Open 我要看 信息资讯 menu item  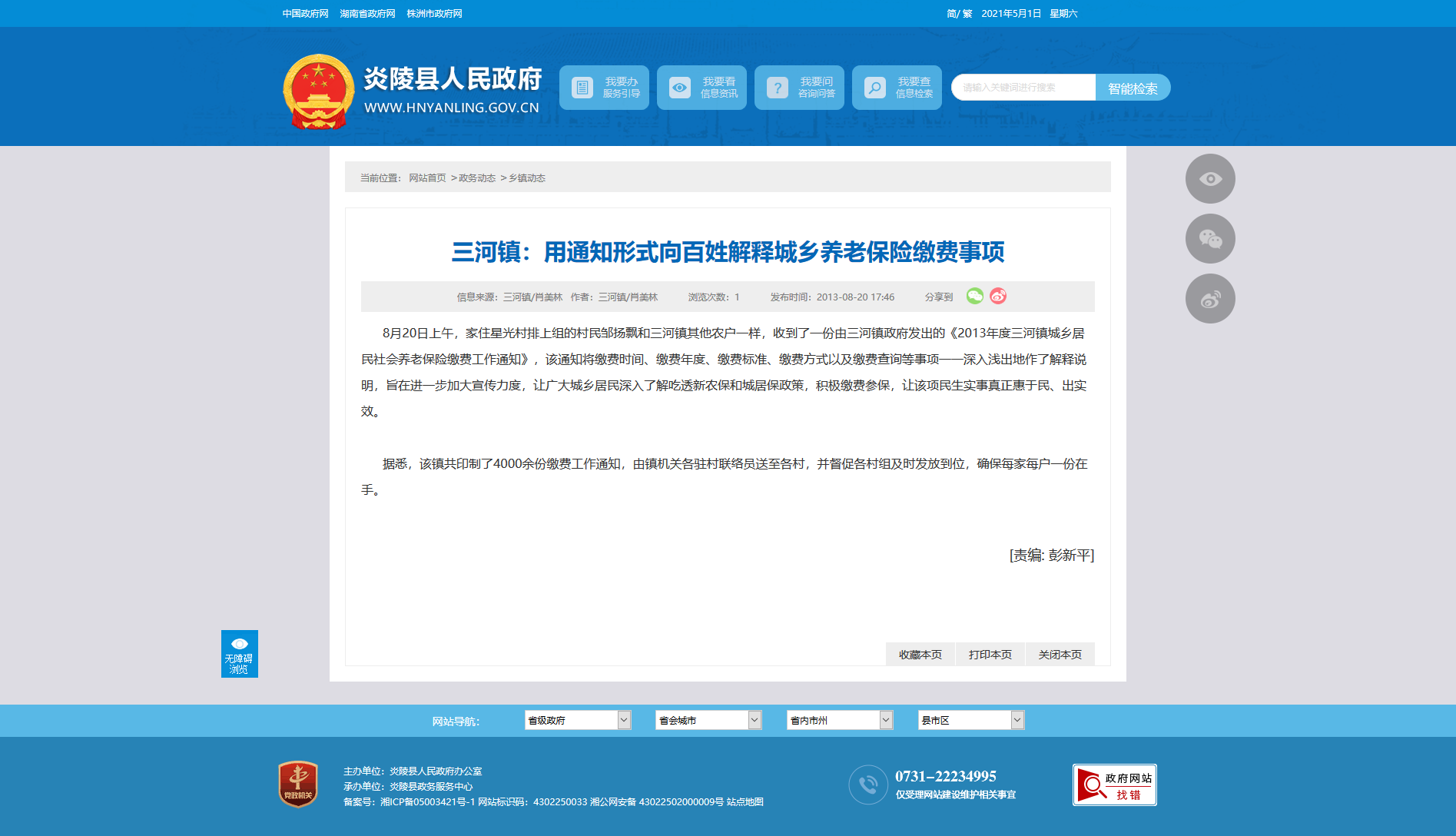click(x=701, y=88)
